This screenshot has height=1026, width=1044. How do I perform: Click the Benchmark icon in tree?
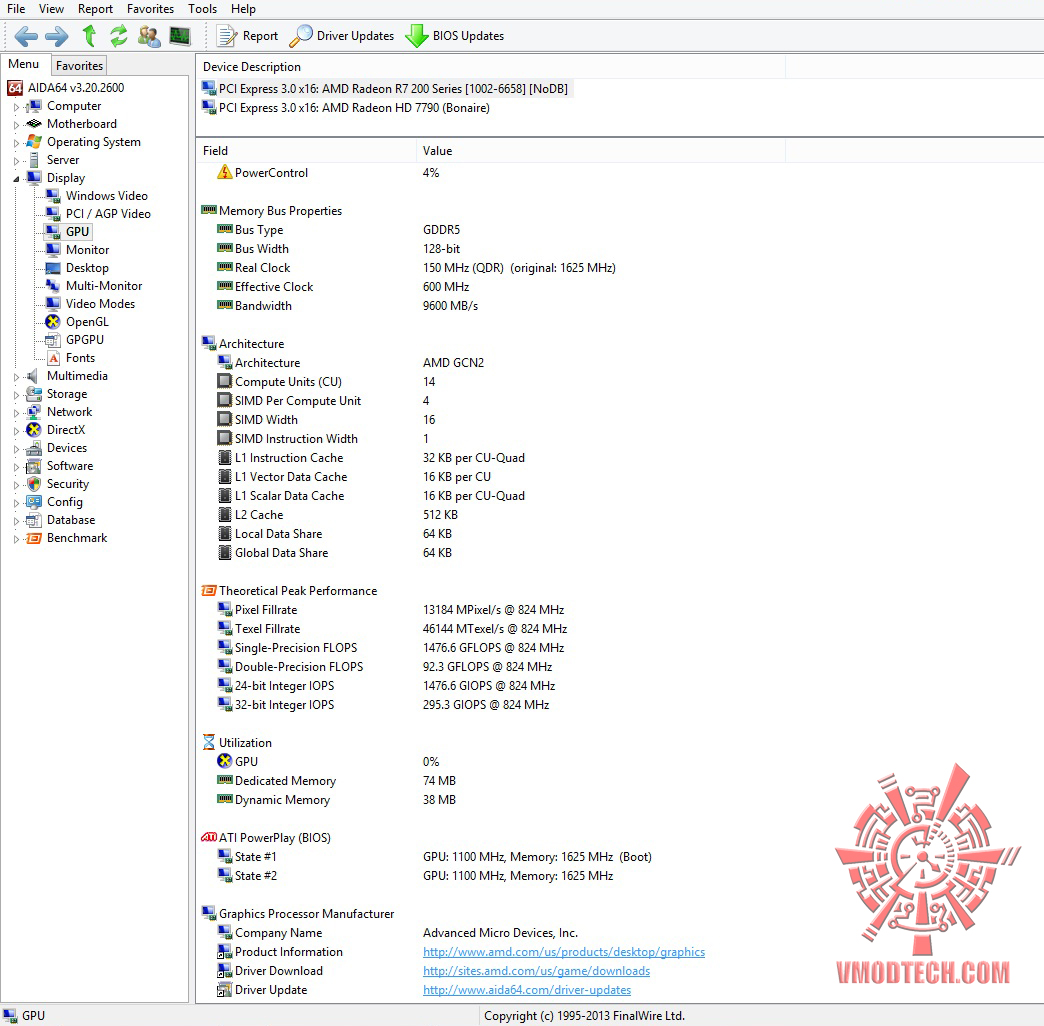pyautogui.click(x=34, y=538)
